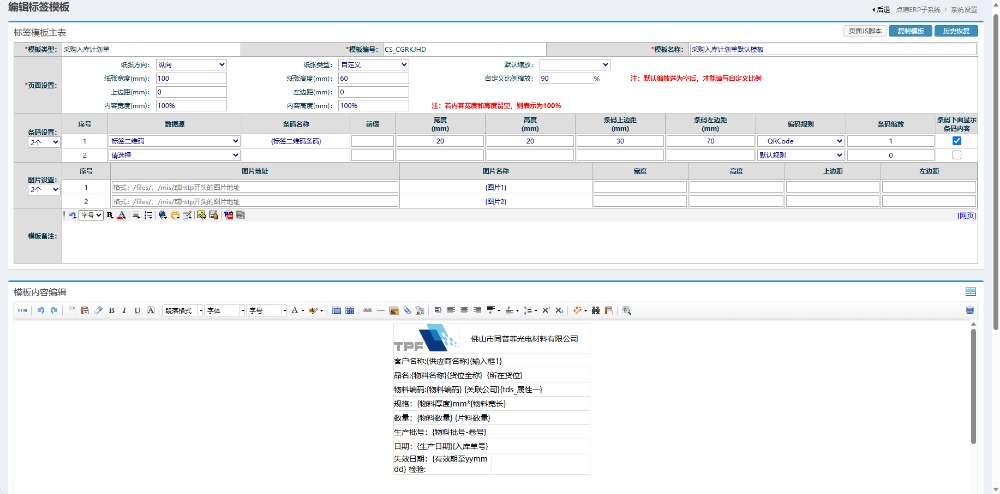The height and width of the screenshot is (494, 1000).
Task: Open the font size dropdown in editor
Action: tap(267, 310)
